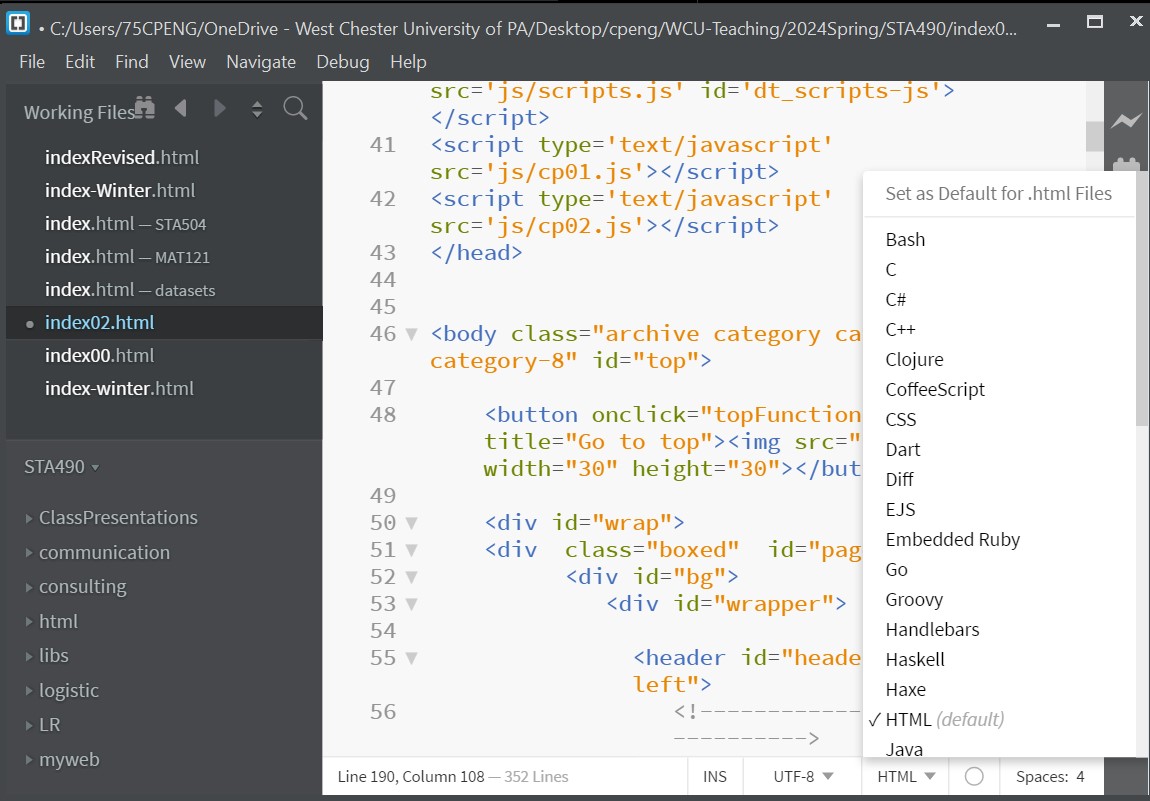Click the navigate forward arrow icon
This screenshot has width=1150, height=801.
pos(219,109)
